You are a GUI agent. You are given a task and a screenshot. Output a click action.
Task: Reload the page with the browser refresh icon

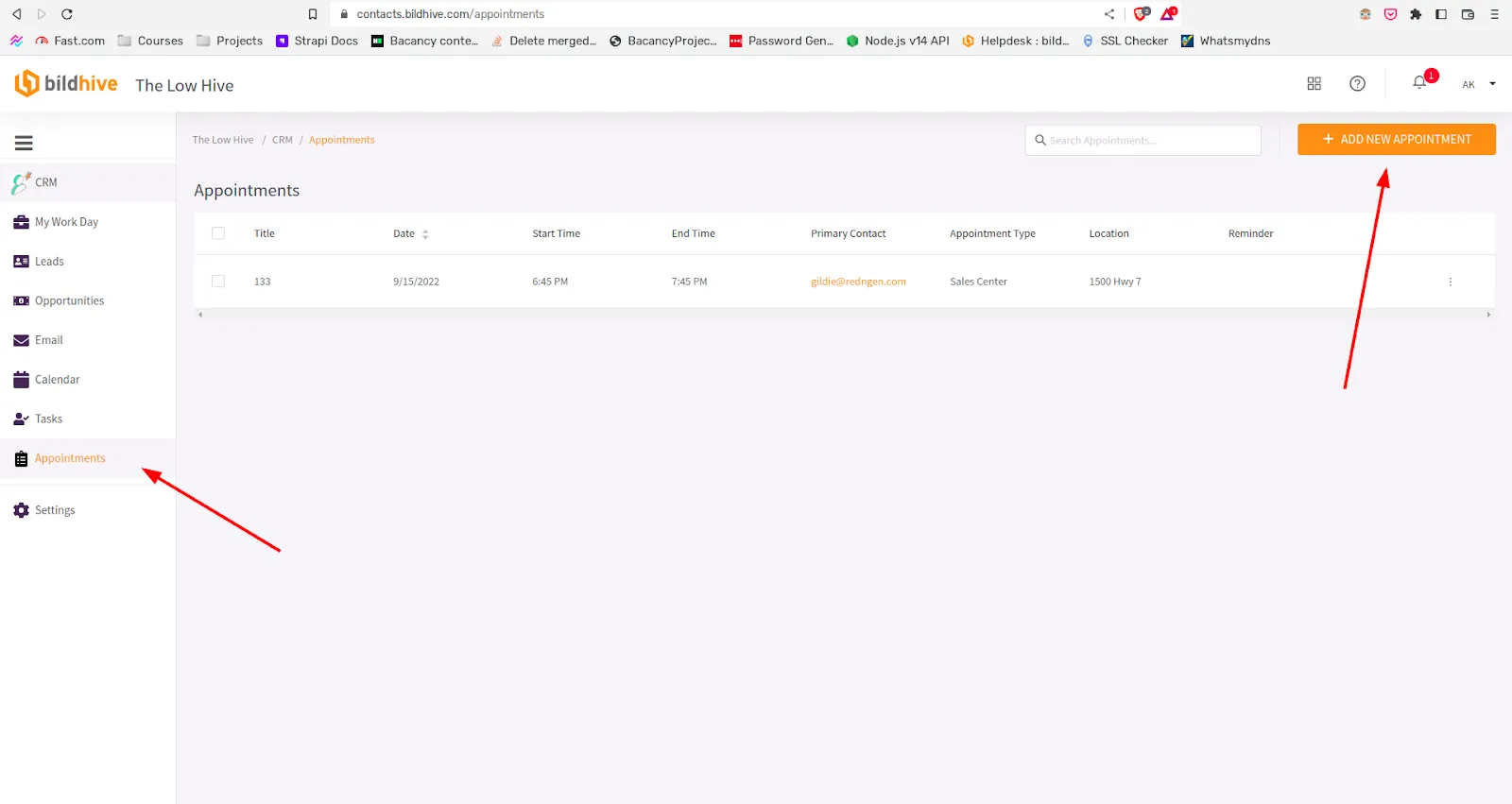(x=67, y=14)
